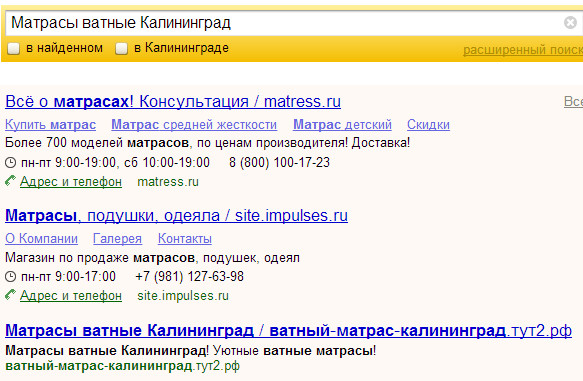Open the 'расширенный поиск' link
Screen dimensions: 583x381
[523, 50]
